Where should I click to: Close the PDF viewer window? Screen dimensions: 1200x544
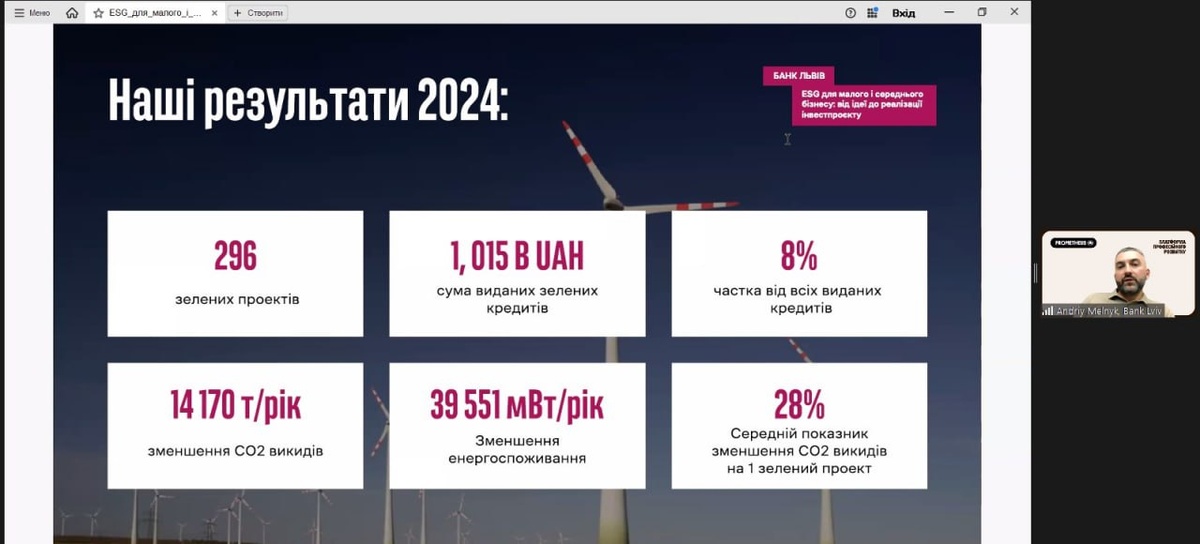click(x=1014, y=12)
